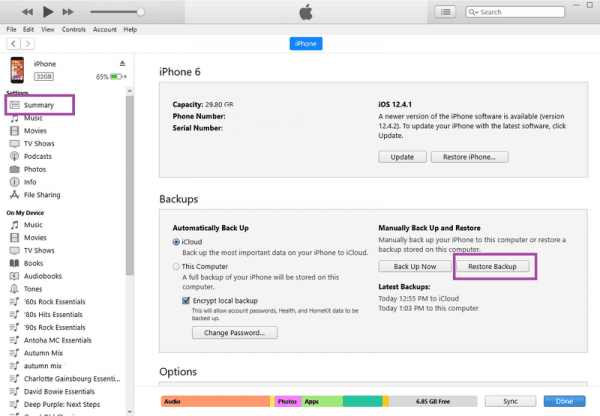The image size is (600, 416).
Task: Click sidebar scrollbar up arrow
Action: (x=130, y=91)
